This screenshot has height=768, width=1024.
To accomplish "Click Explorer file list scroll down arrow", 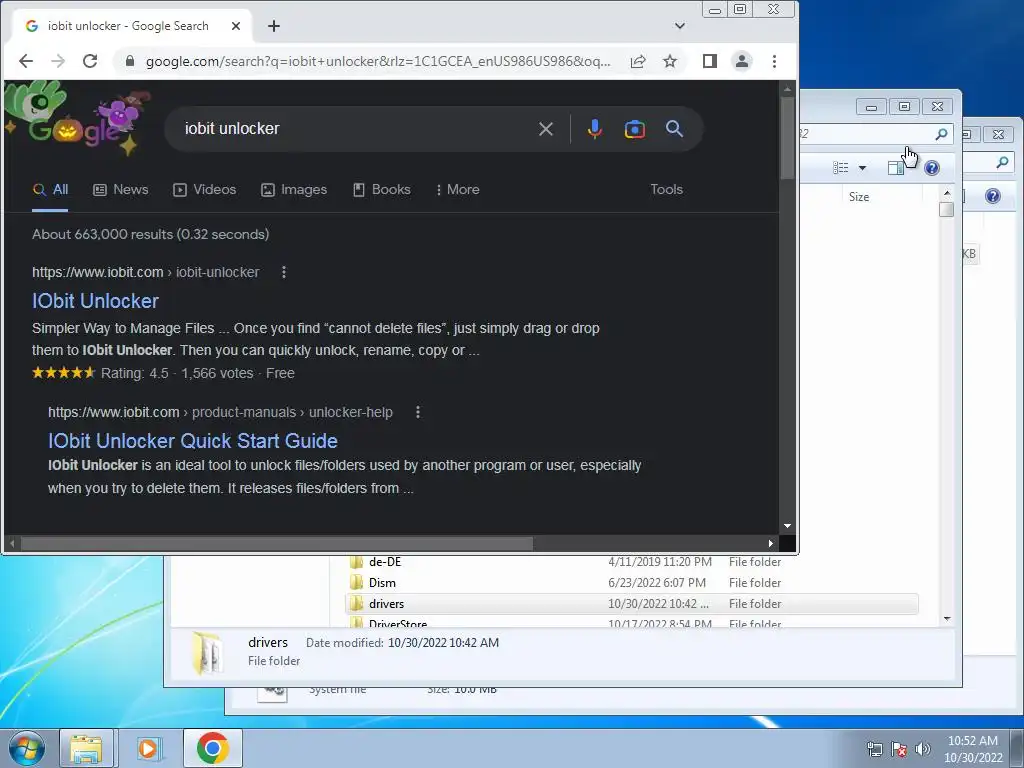I will tap(947, 618).
